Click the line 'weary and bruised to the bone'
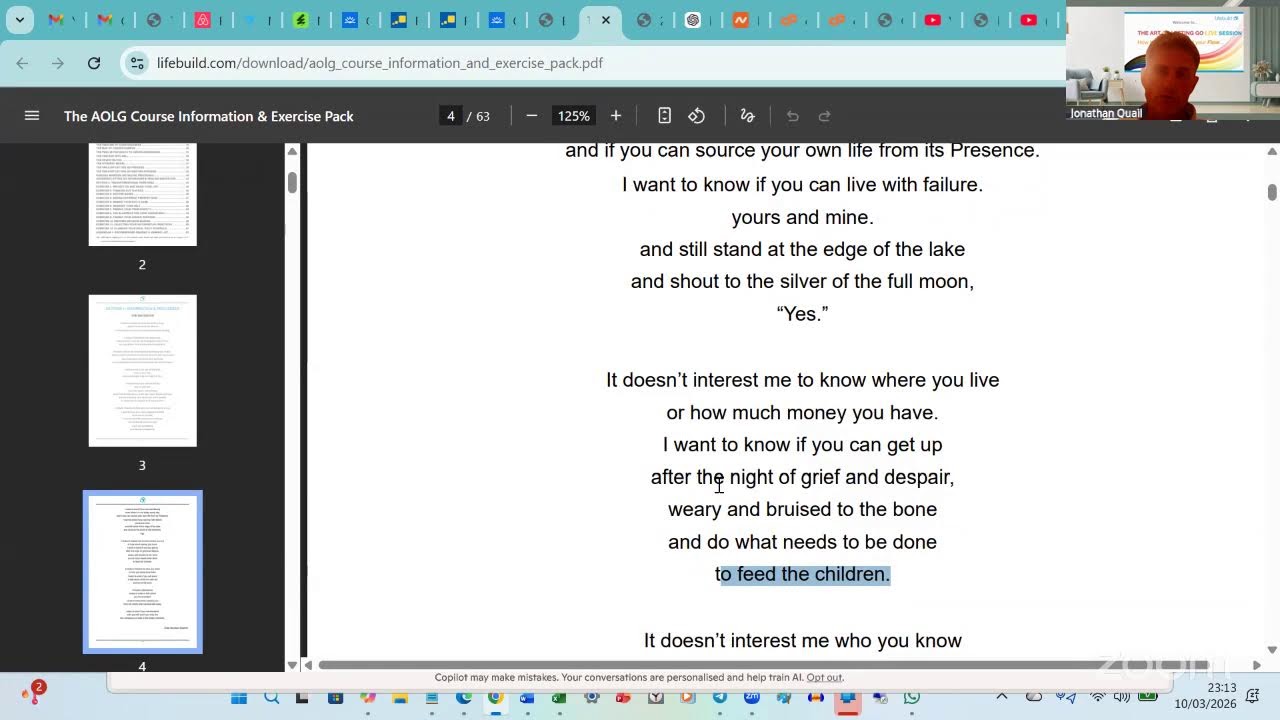 (803, 509)
